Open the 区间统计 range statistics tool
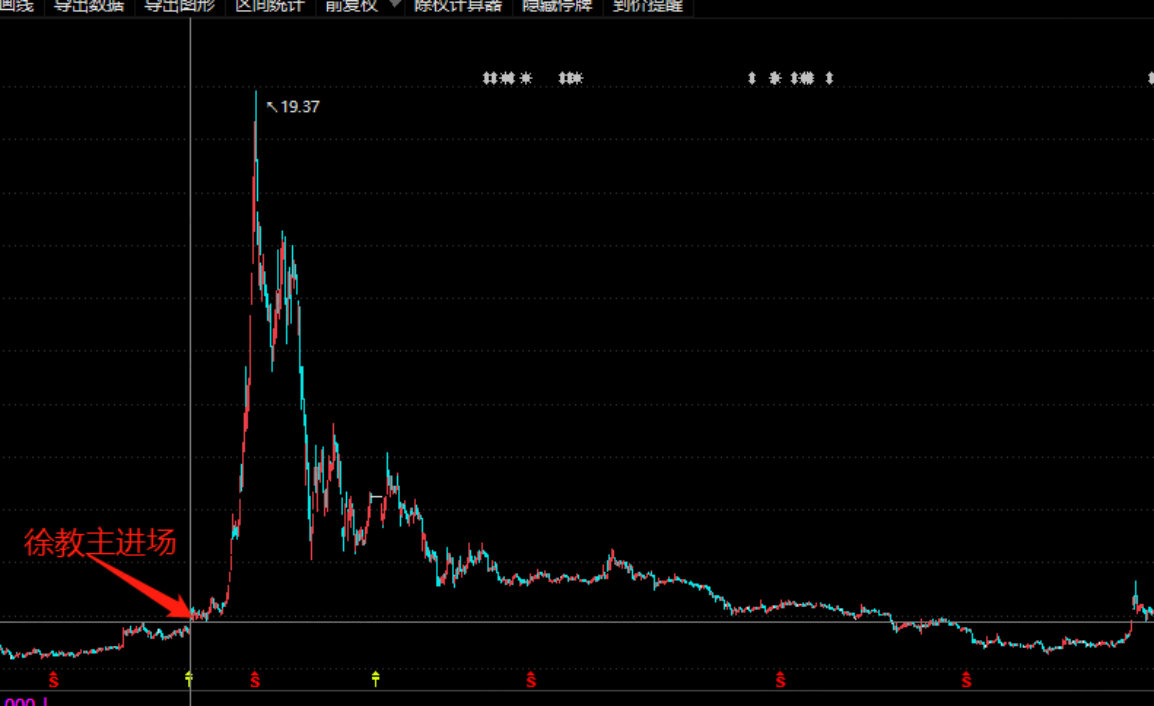This screenshot has height=706, width=1154. click(270, 6)
